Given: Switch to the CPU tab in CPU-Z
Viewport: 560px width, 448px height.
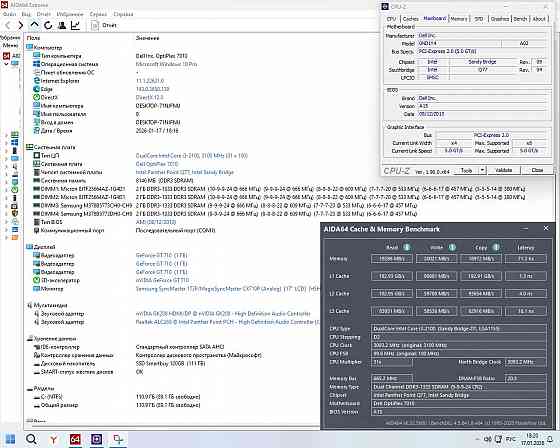Looking at the screenshot, I should click(x=391, y=19).
